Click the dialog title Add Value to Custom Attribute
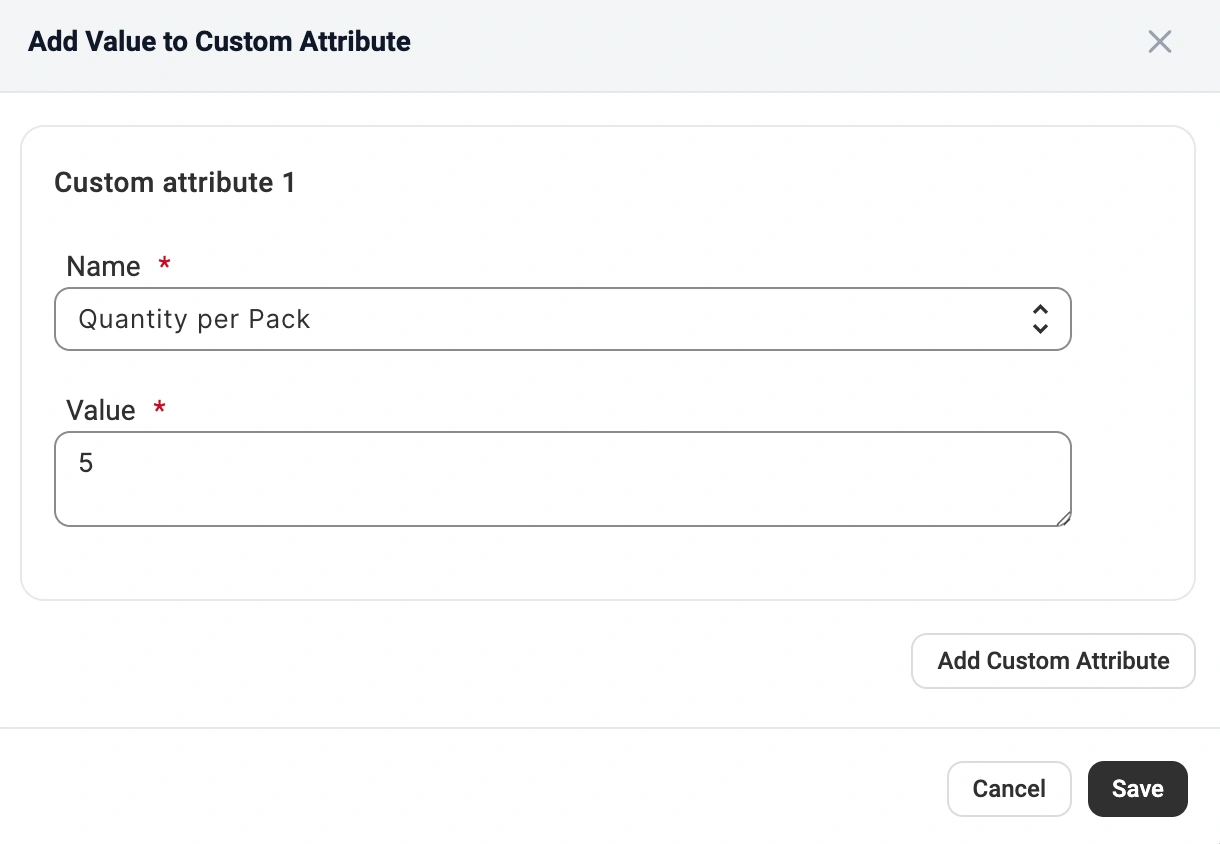The height and width of the screenshot is (844, 1220). tap(219, 42)
